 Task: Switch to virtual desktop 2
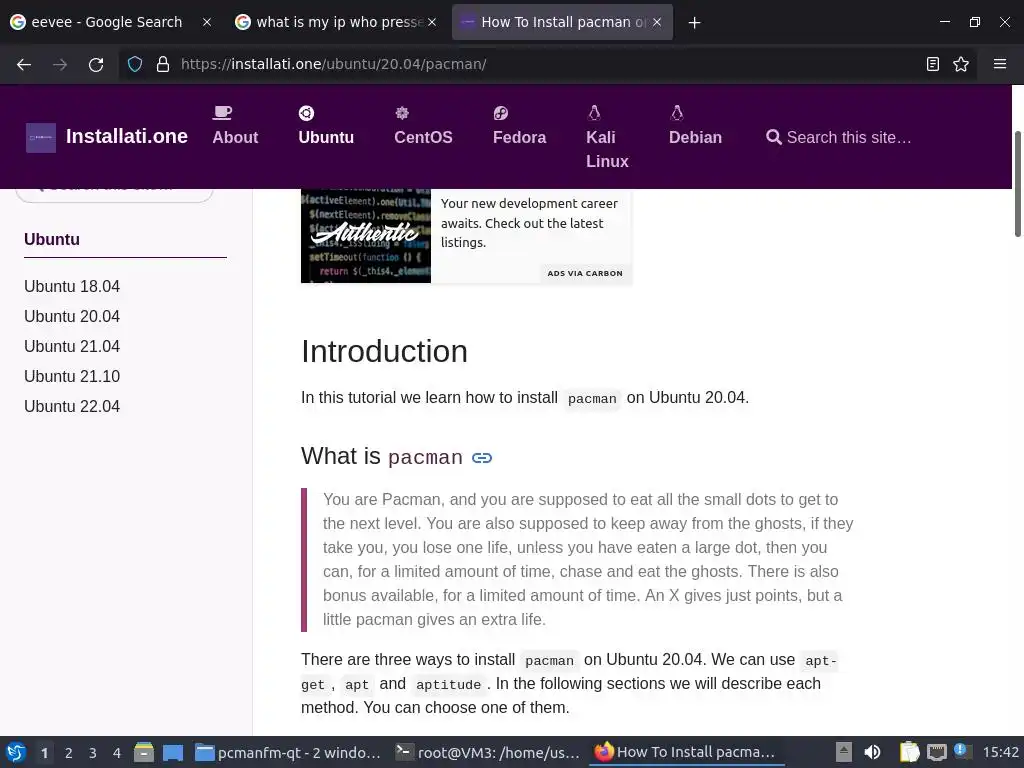pyautogui.click(x=69, y=753)
